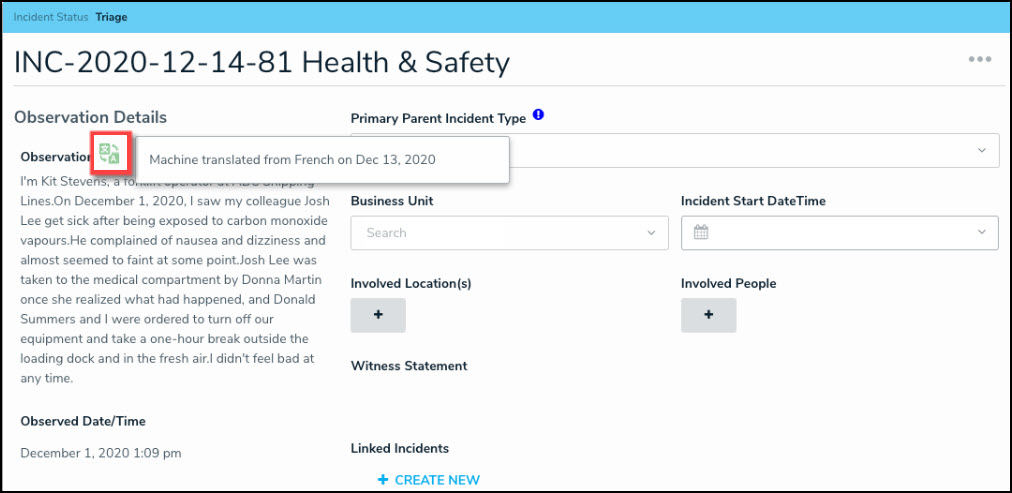
Task: Click the Incident Status label in top bar
Action: [x=50, y=17]
